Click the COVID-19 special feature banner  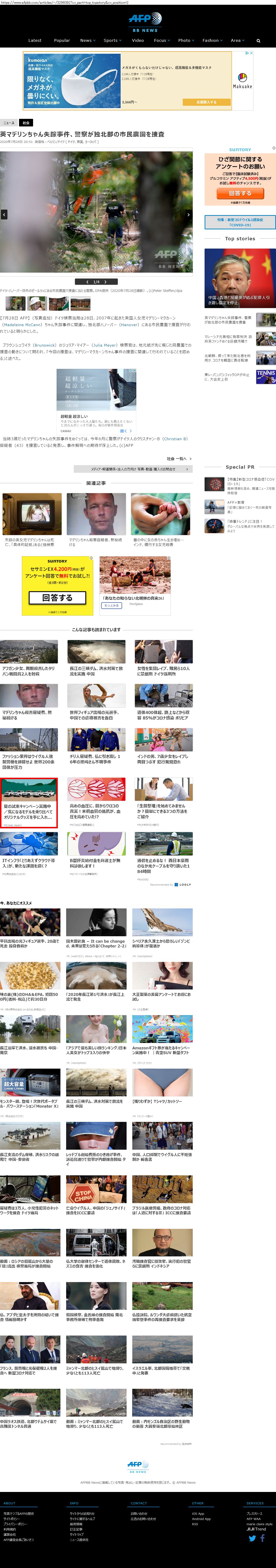pyautogui.click(x=240, y=222)
